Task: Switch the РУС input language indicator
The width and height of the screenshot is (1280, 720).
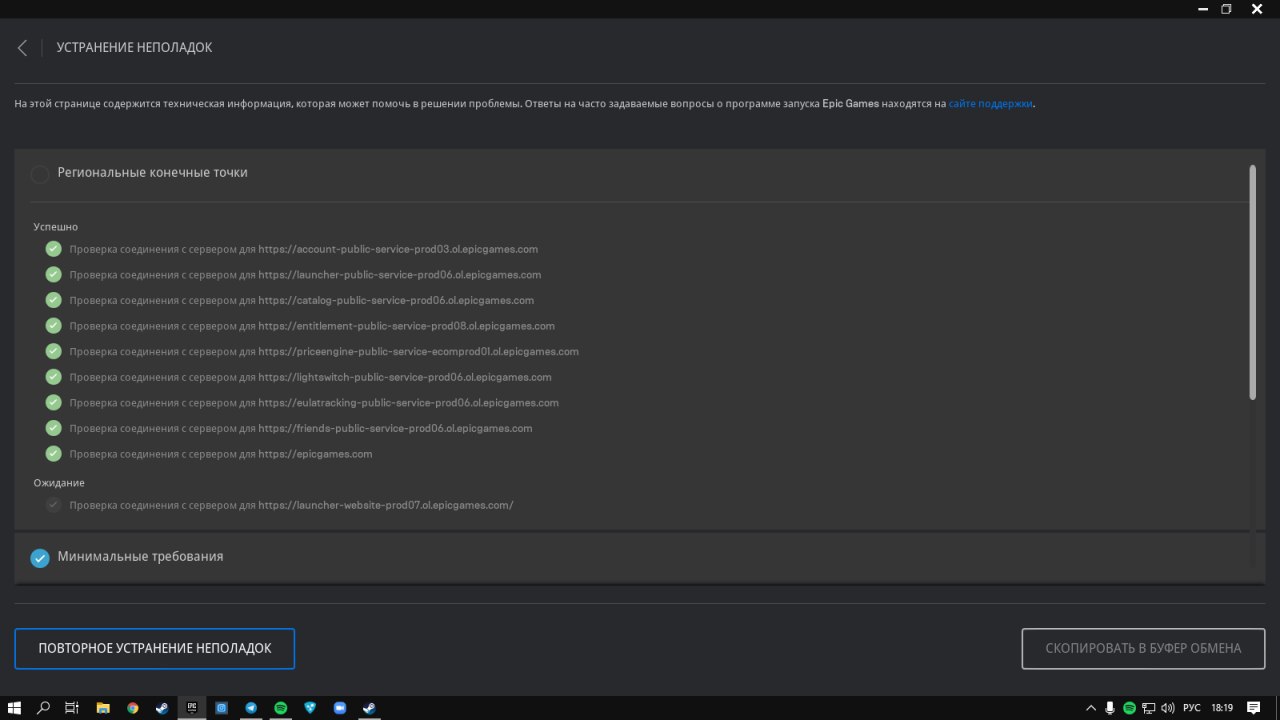Action: tap(1192, 707)
